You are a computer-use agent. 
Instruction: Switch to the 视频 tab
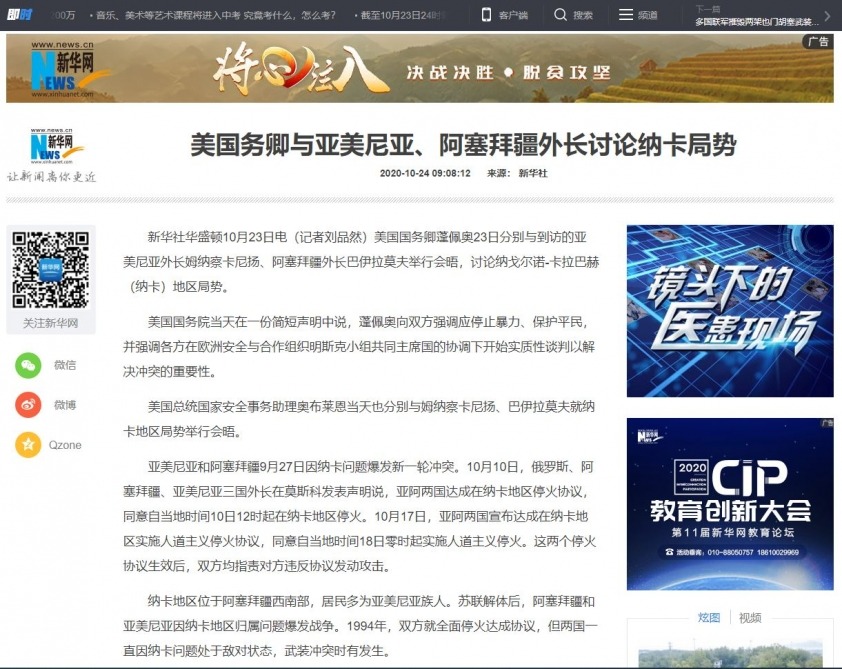750,617
